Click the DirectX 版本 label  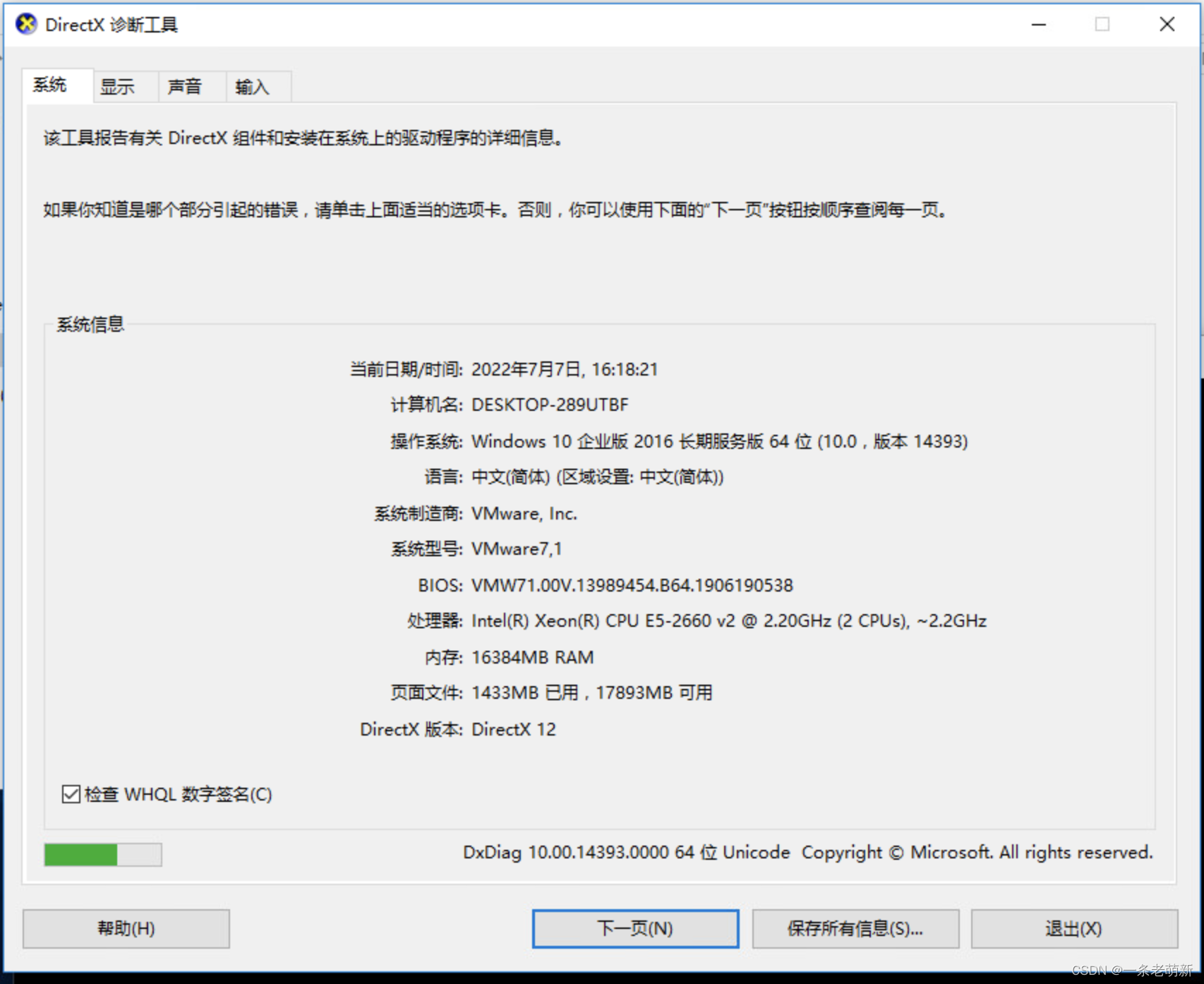(411, 729)
